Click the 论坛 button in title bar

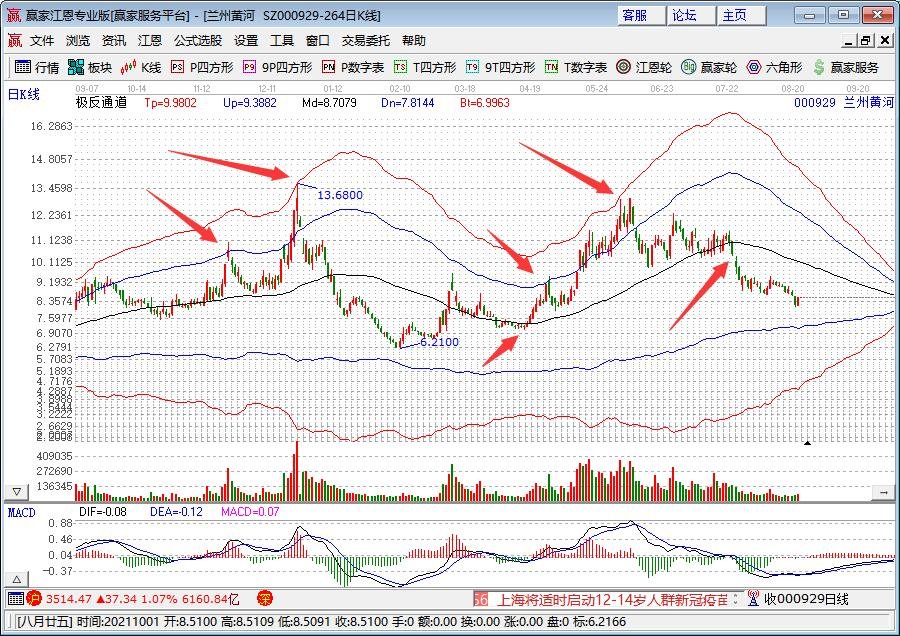pos(691,15)
